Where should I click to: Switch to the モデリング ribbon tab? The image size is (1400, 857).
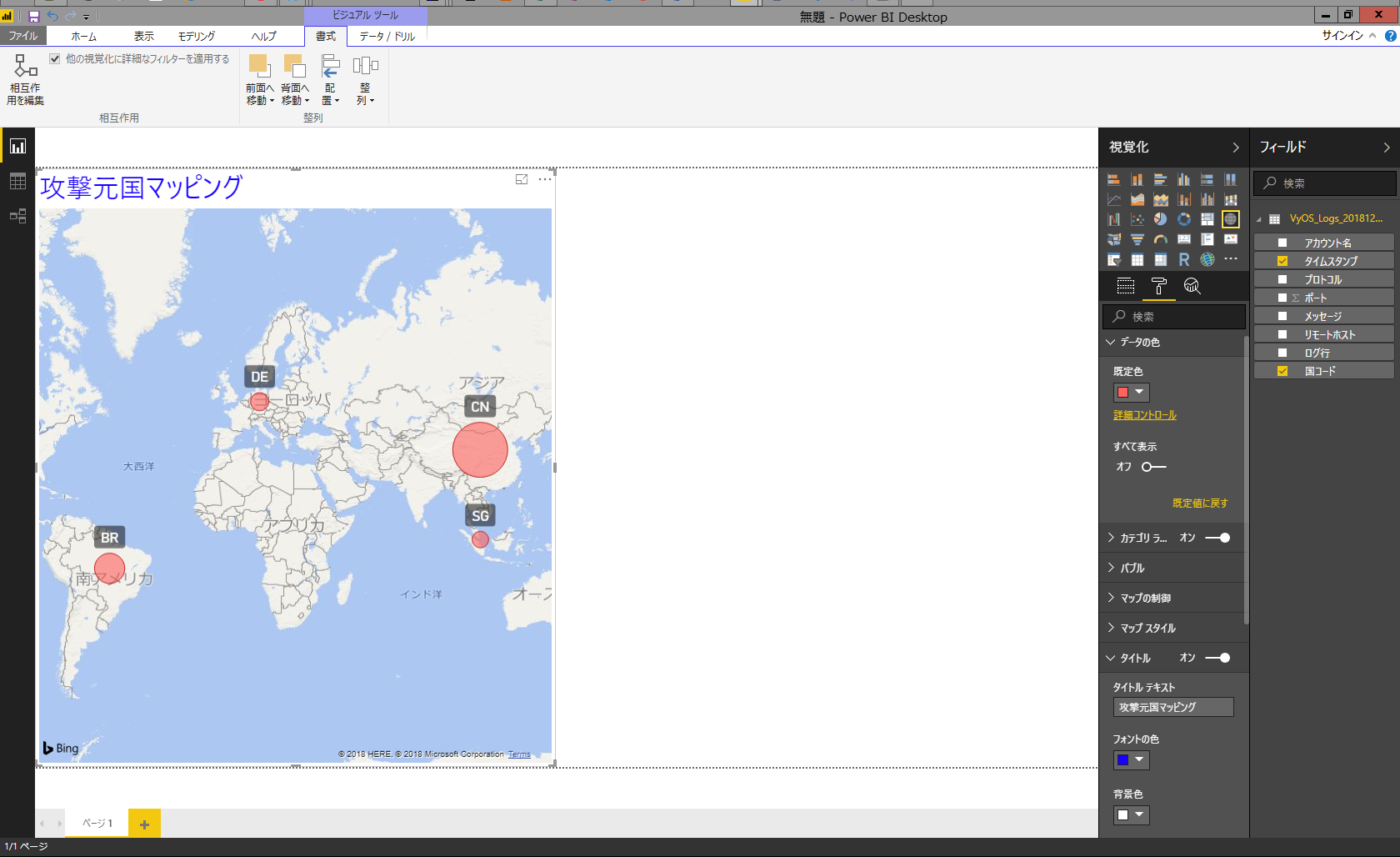click(x=197, y=37)
